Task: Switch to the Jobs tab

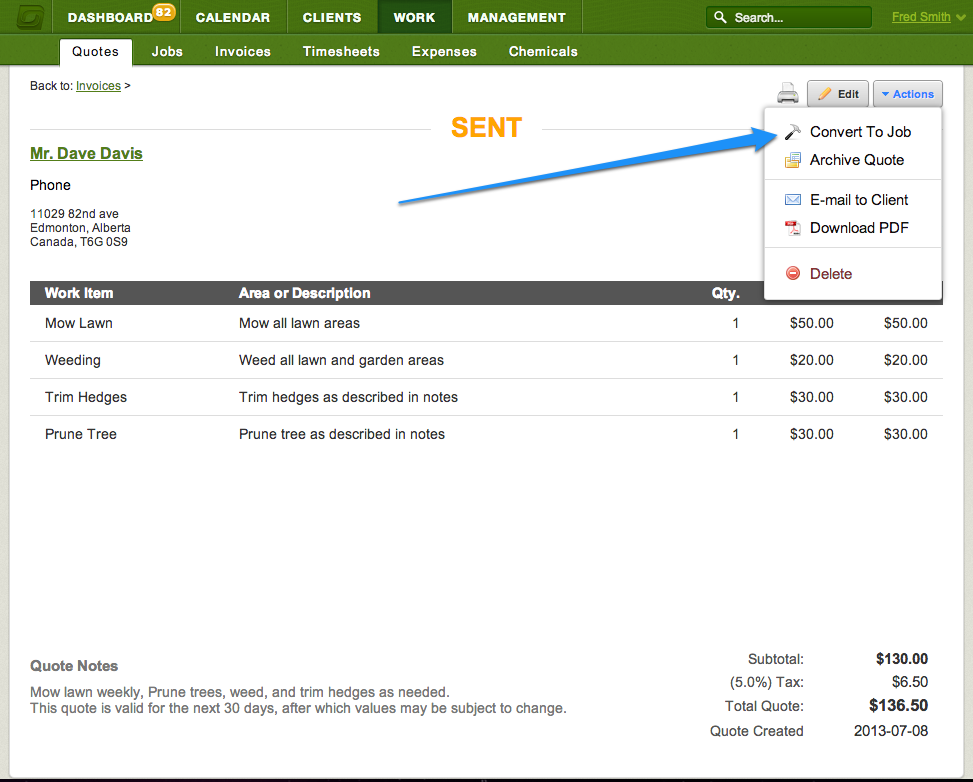Action: coord(167,51)
